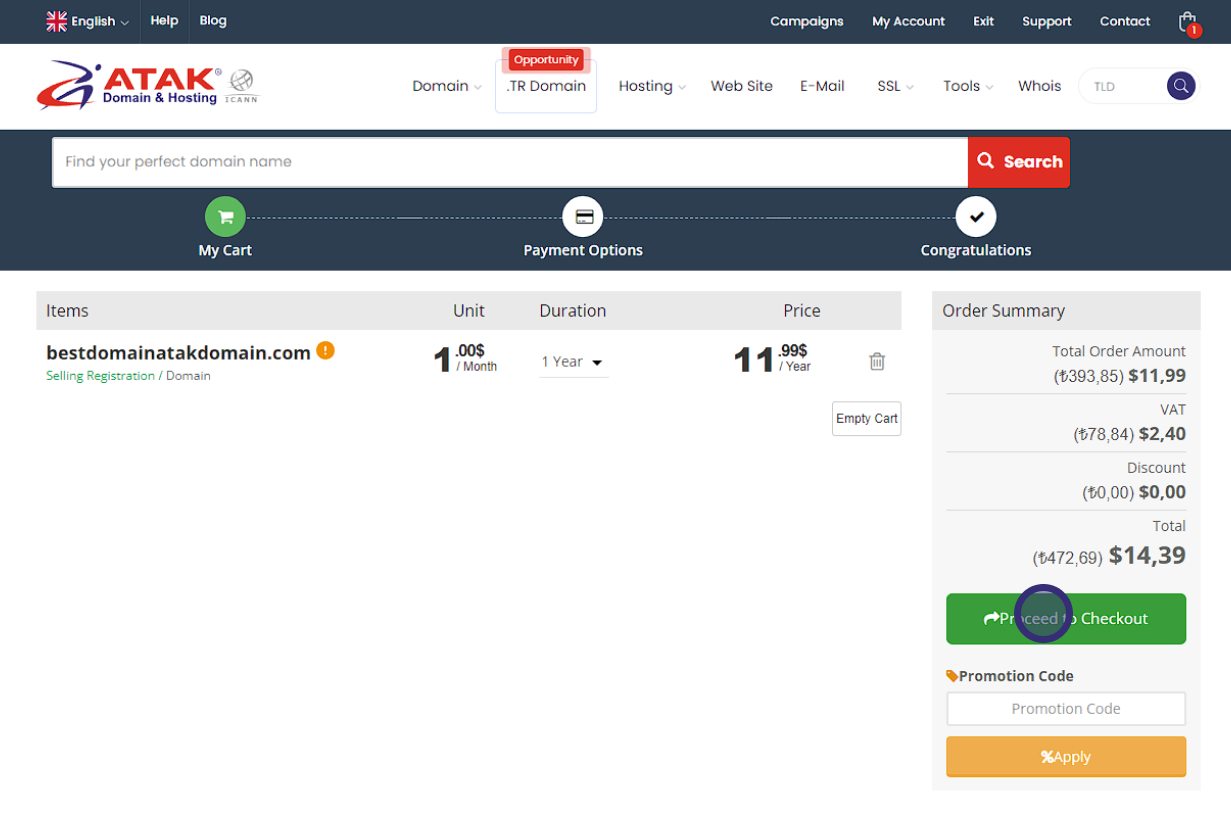Click the Selling Registration link text
Image resolution: width=1231 pixels, height=815 pixels.
pos(100,376)
